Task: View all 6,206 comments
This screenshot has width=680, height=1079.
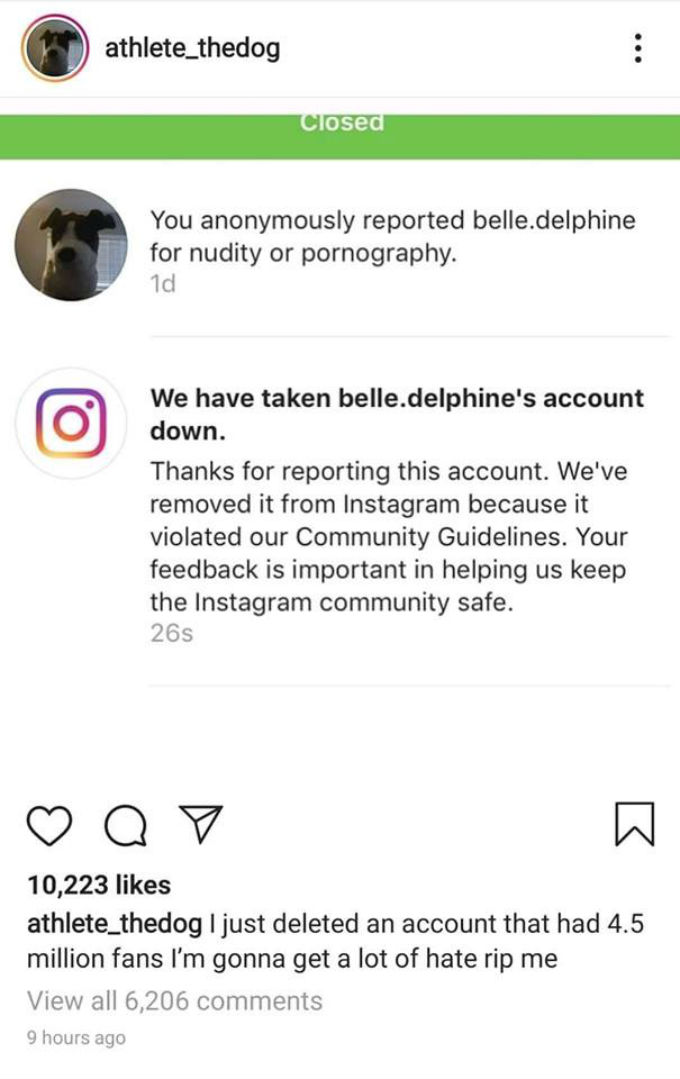Action: [x=175, y=1000]
